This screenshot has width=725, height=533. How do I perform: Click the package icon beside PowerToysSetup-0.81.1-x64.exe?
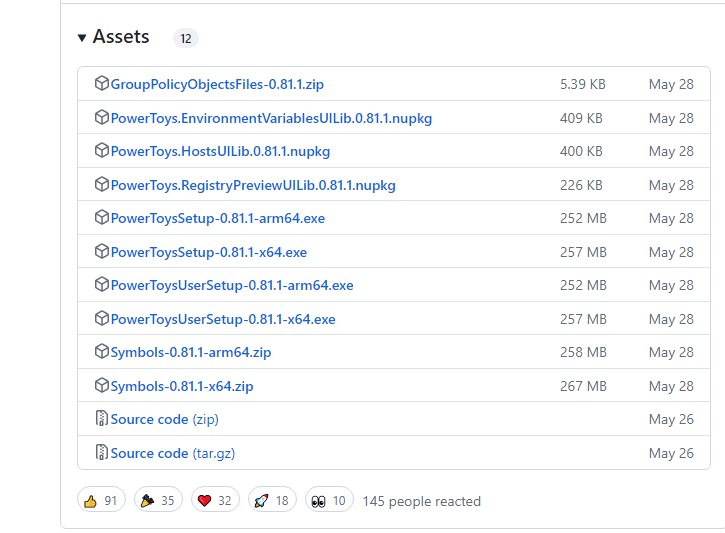pyautogui.click(x=102, y=251)
